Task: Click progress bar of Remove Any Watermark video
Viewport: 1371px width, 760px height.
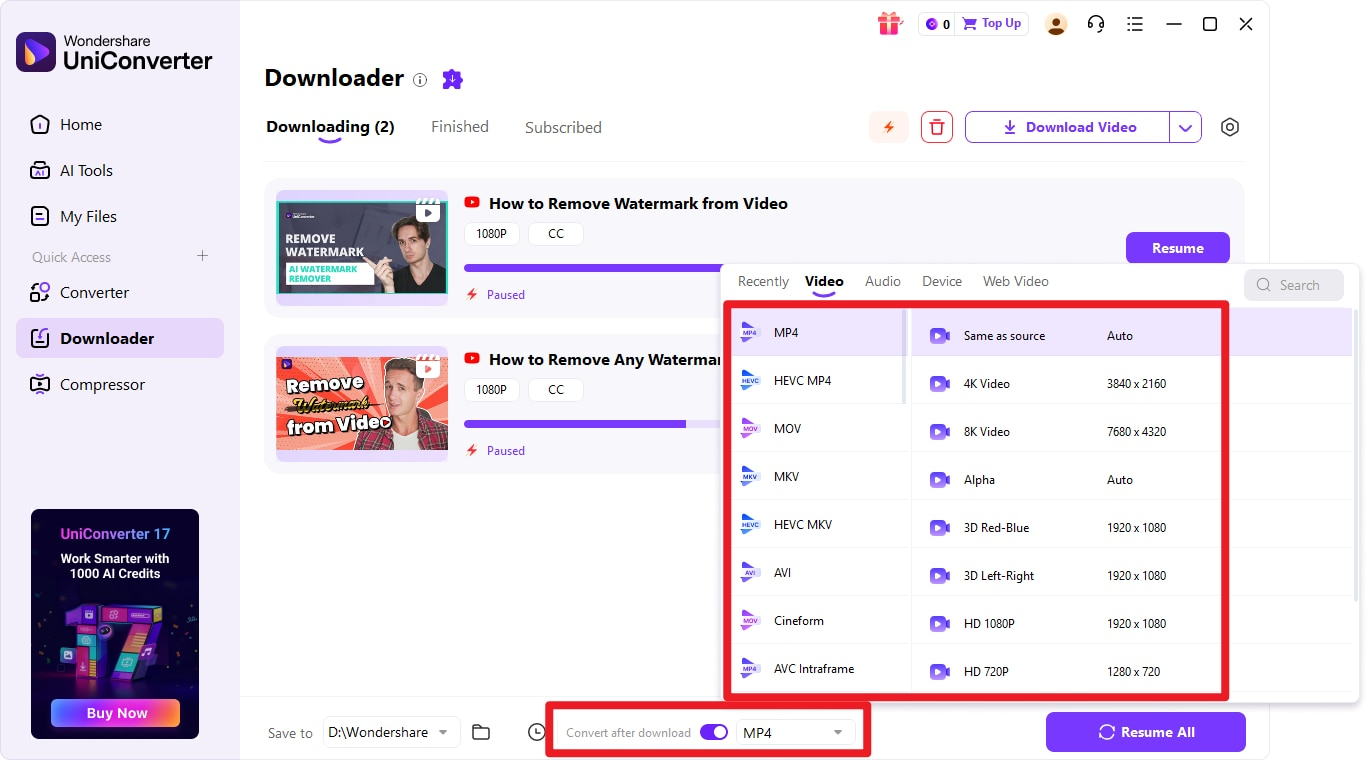Action: click(592, 424)
